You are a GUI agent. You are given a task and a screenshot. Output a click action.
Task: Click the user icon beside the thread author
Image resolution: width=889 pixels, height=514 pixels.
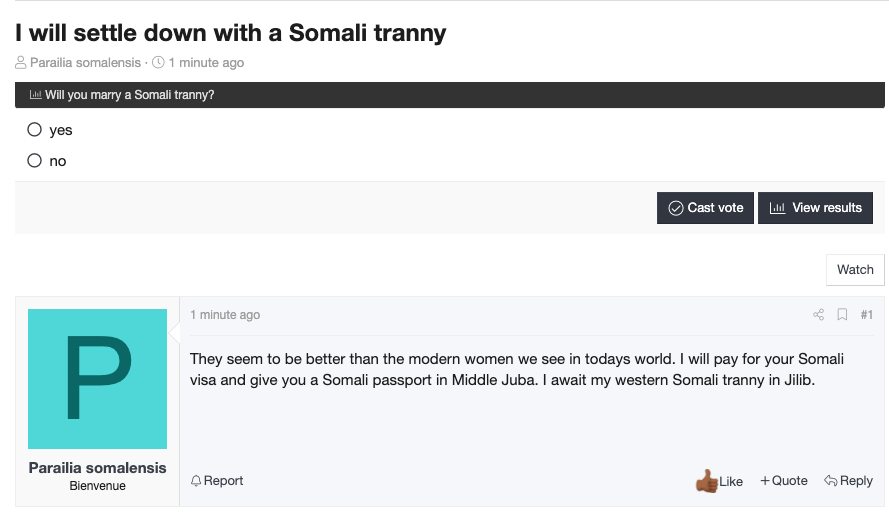point(21,63)
